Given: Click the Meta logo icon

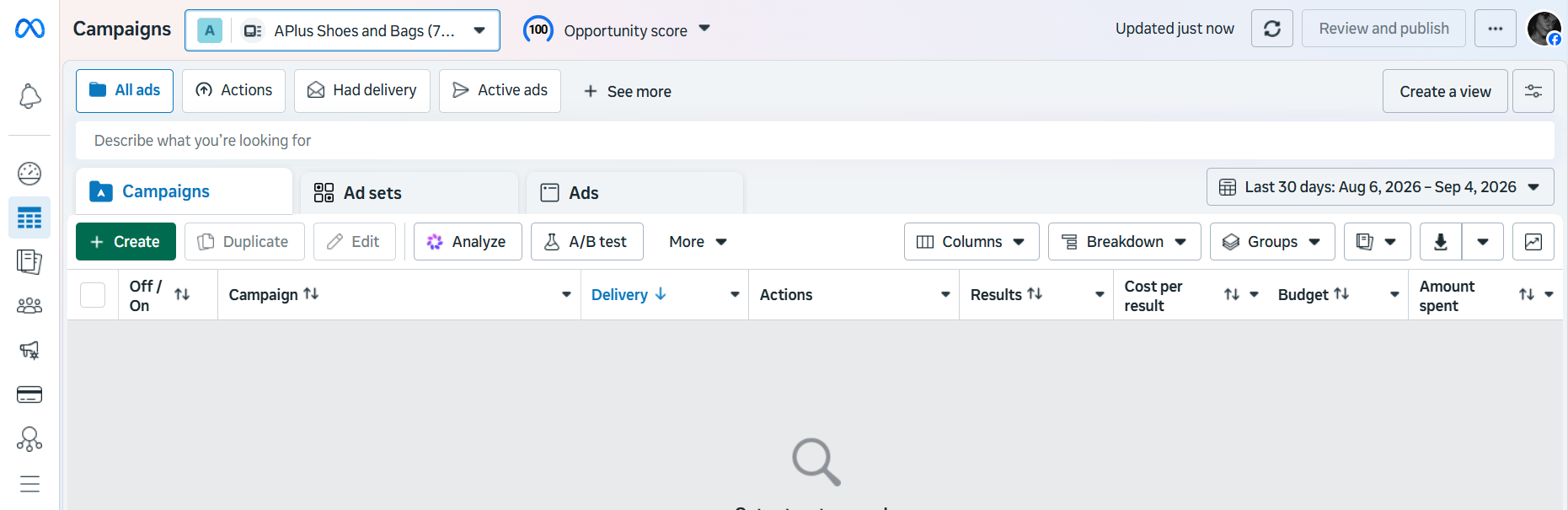Looking at the screenshot, I should coord(29,29).
